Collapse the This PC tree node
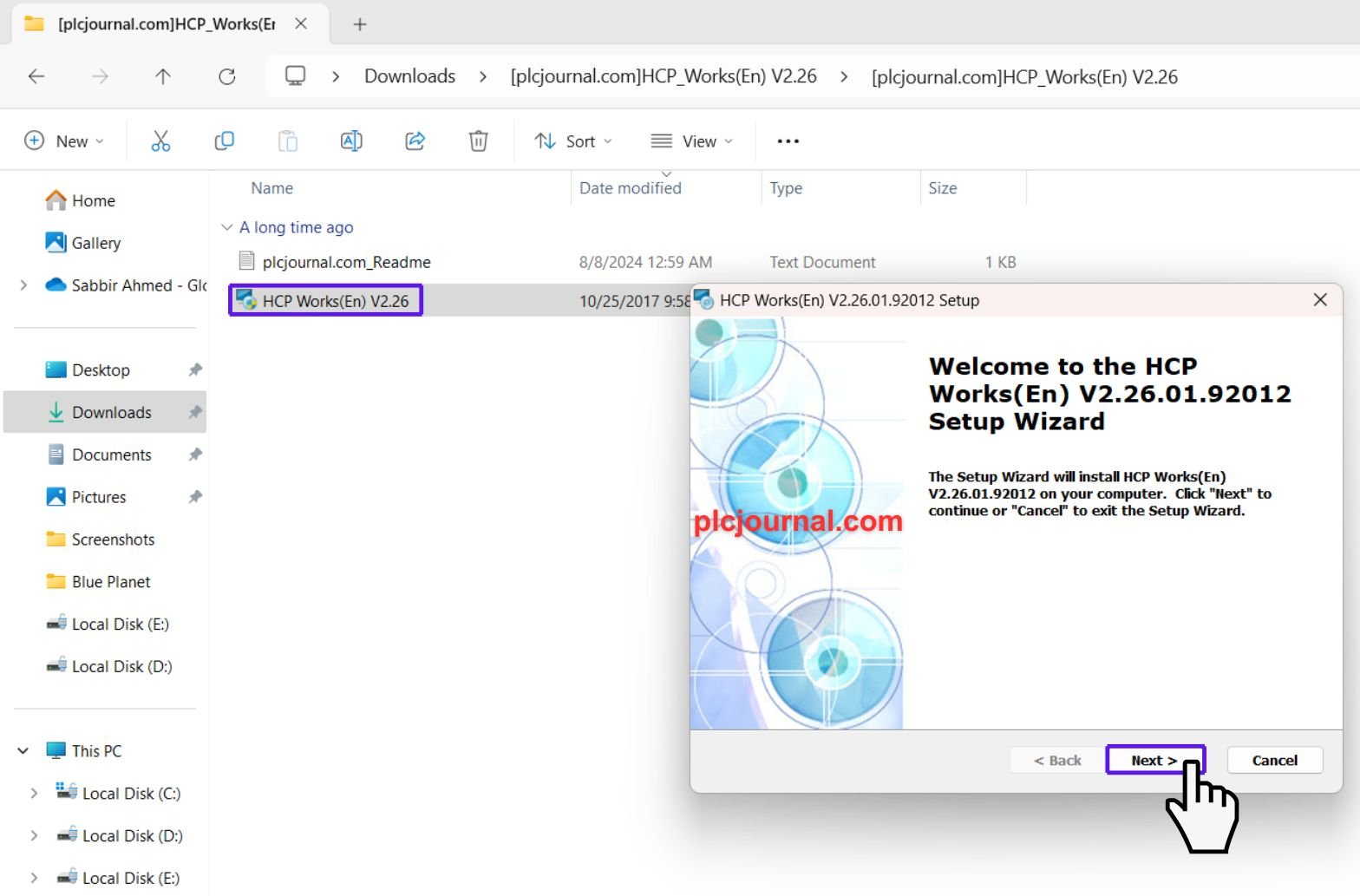Screen dimensions: 1360x896 [x=23, y=751]
